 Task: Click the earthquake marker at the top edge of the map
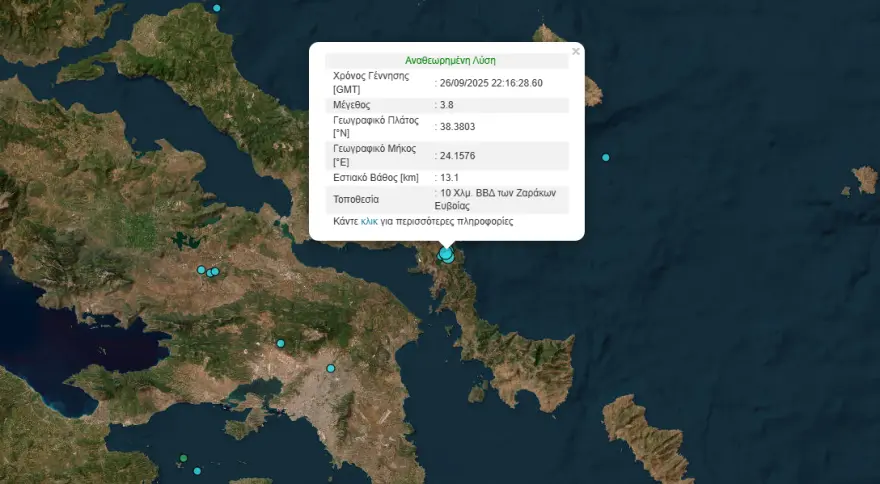(217, 8)
